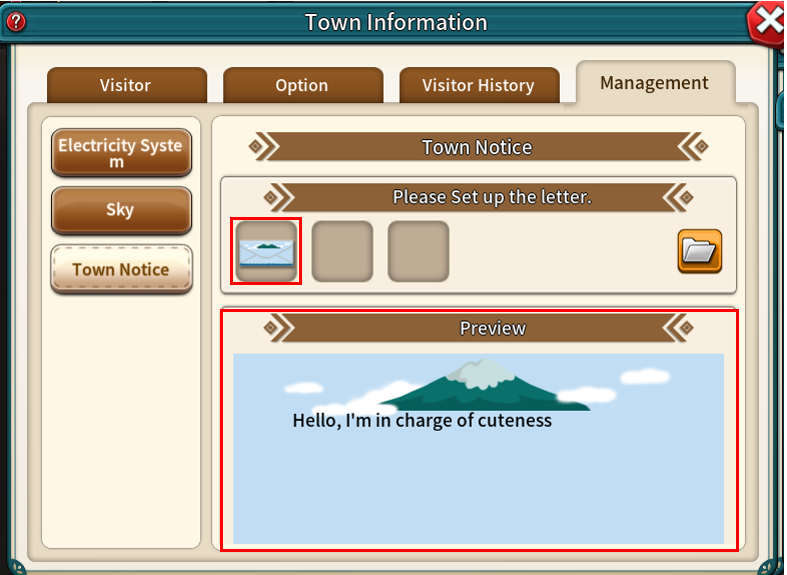Switch to the Visitor tab
Image resolution: width=787 pixels, height=575 pixels.
126,86
